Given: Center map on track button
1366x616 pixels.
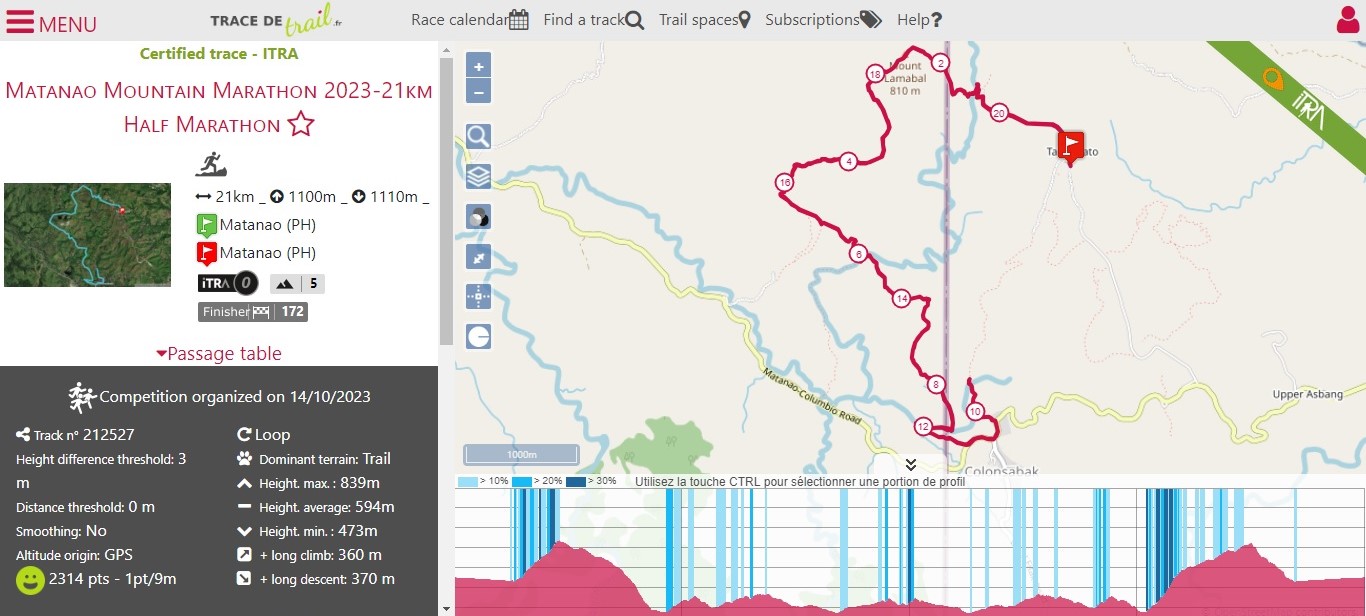Looking at the screenshot, I should coord(478,297).
